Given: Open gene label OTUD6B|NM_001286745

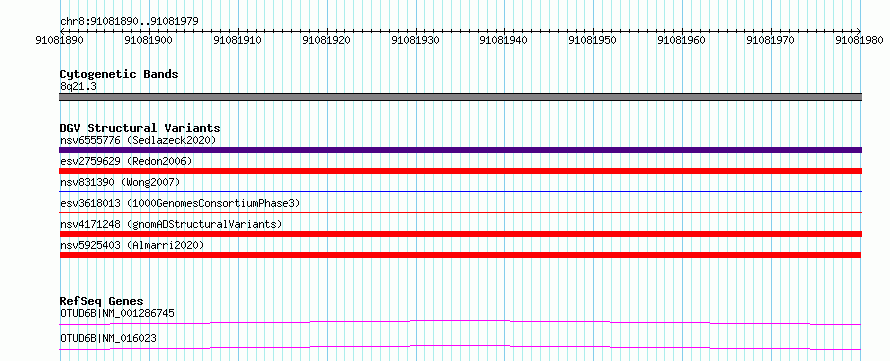Looking at the screenshot, I should [117, 313].
